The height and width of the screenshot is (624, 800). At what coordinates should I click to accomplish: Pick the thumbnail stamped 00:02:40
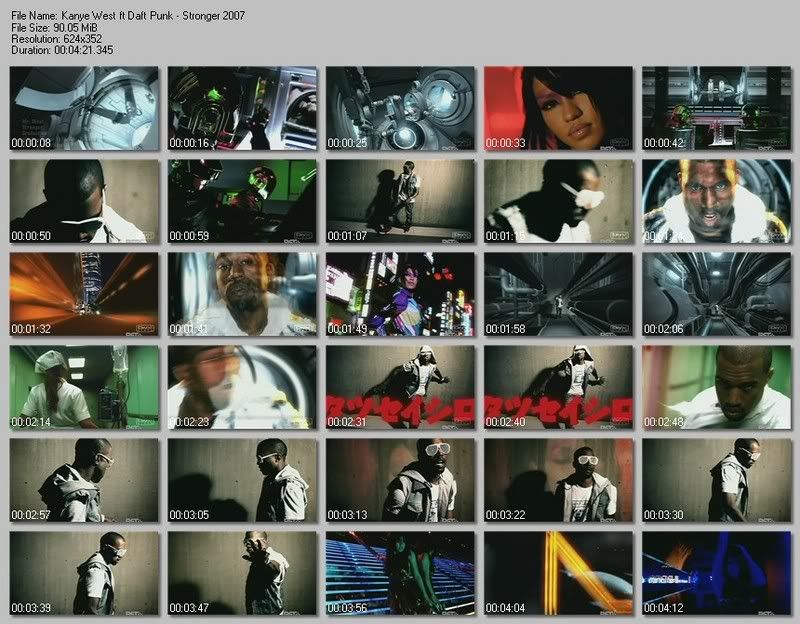pyautogui.click(x=559, y=387)
